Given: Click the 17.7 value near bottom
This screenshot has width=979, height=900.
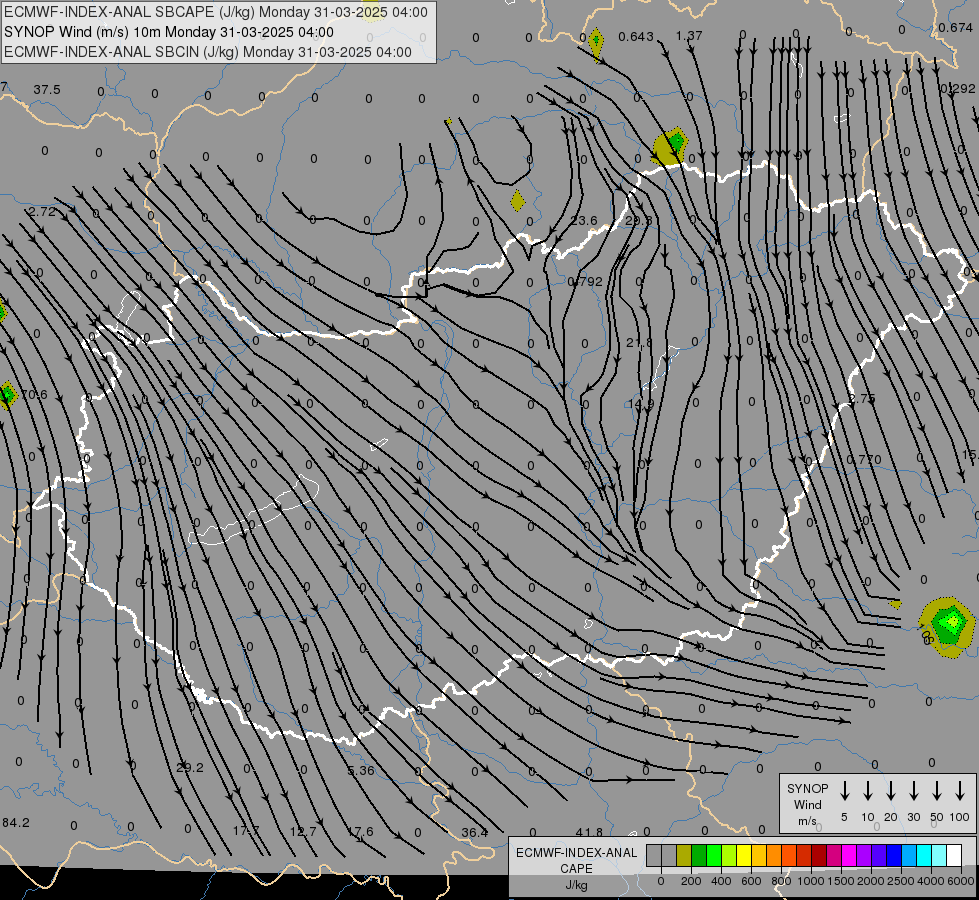Looking at the screenshot, I should [246, 831].
